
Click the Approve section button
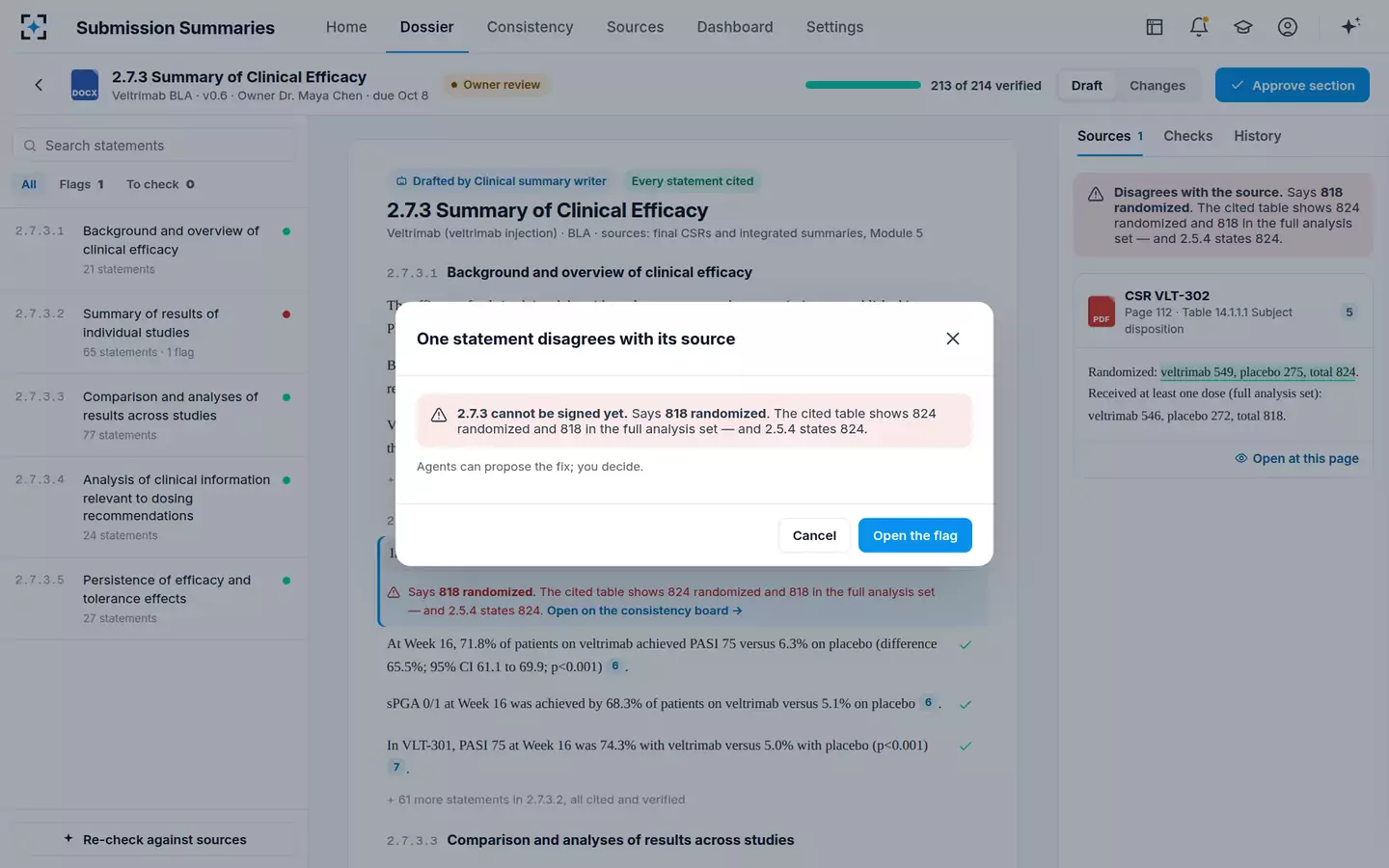[1293, 85]
